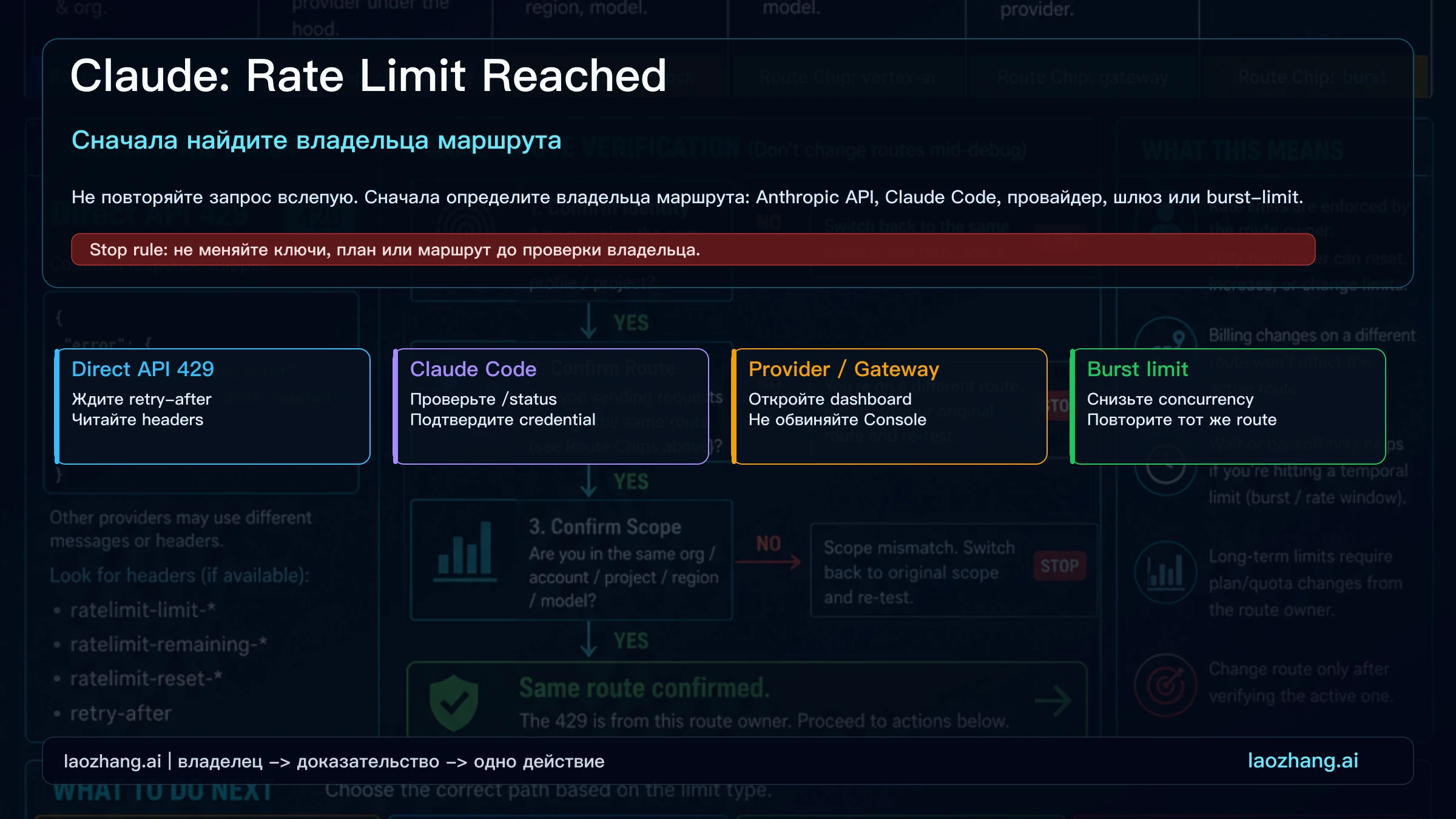
Task: Click the 'Same route confirmed.' heading
Action: click(x=644, y=688)
